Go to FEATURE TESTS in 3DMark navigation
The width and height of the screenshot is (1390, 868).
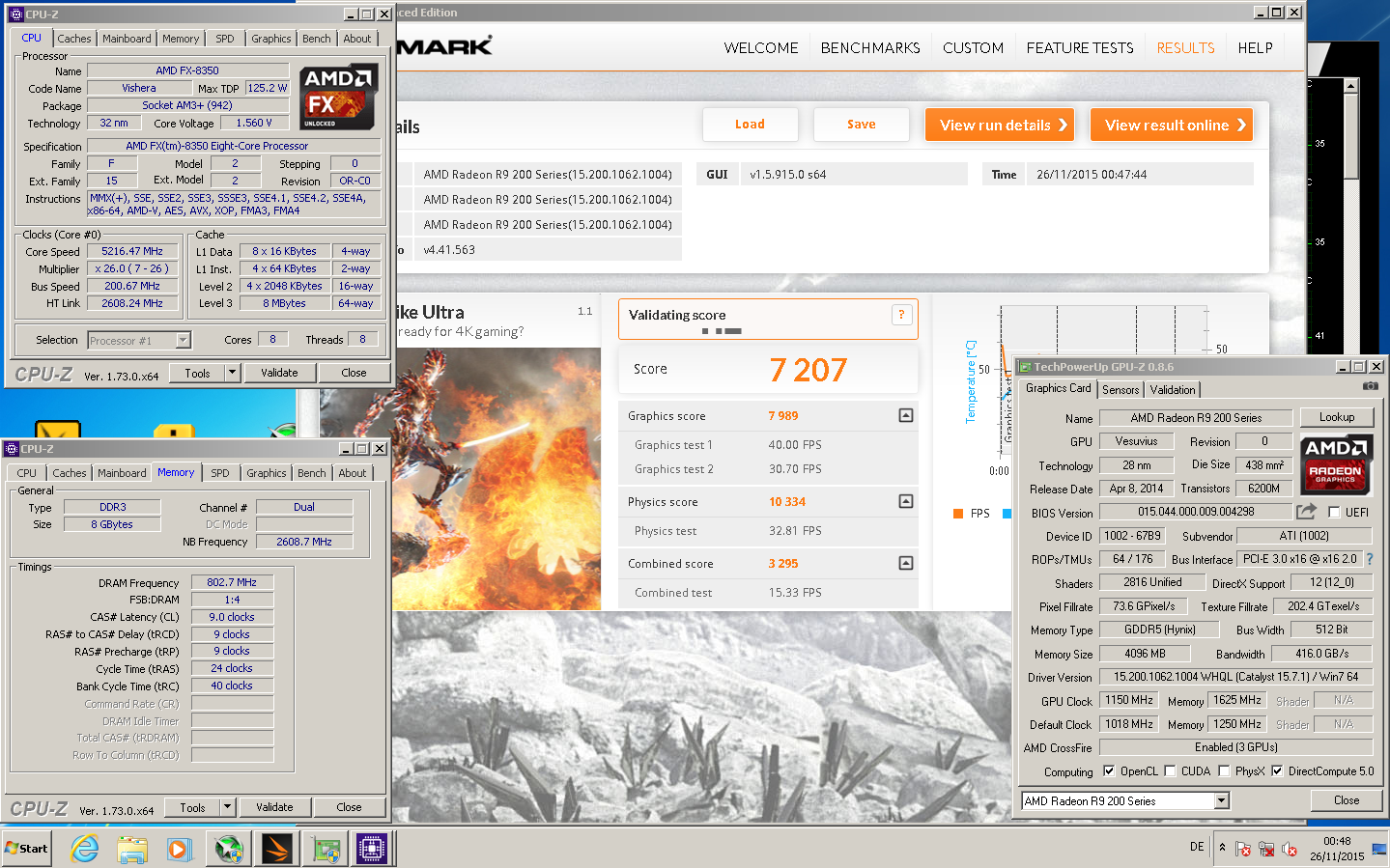tap(1080, 47)
